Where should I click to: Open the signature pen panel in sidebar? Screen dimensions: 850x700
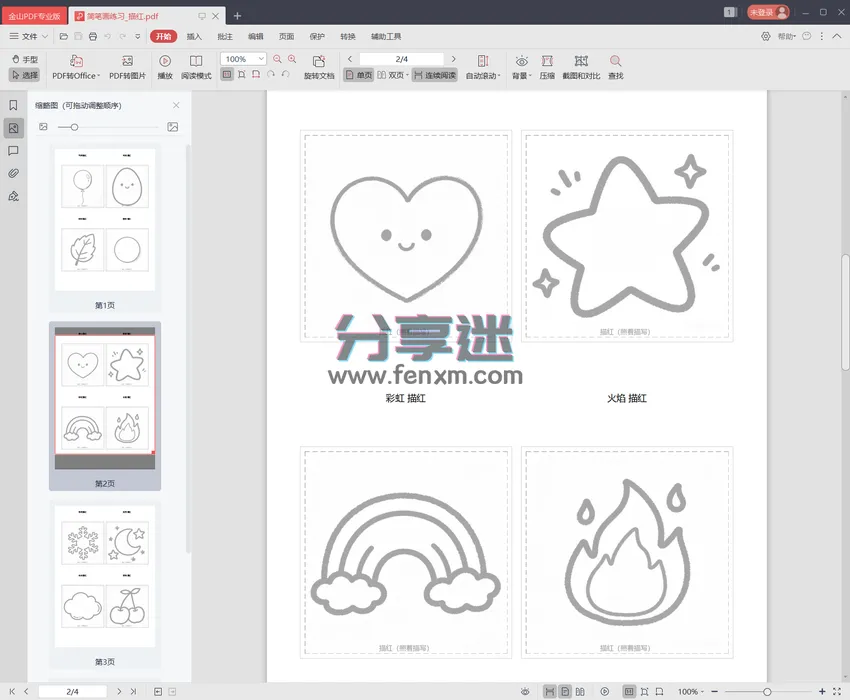tap(14, 196)
